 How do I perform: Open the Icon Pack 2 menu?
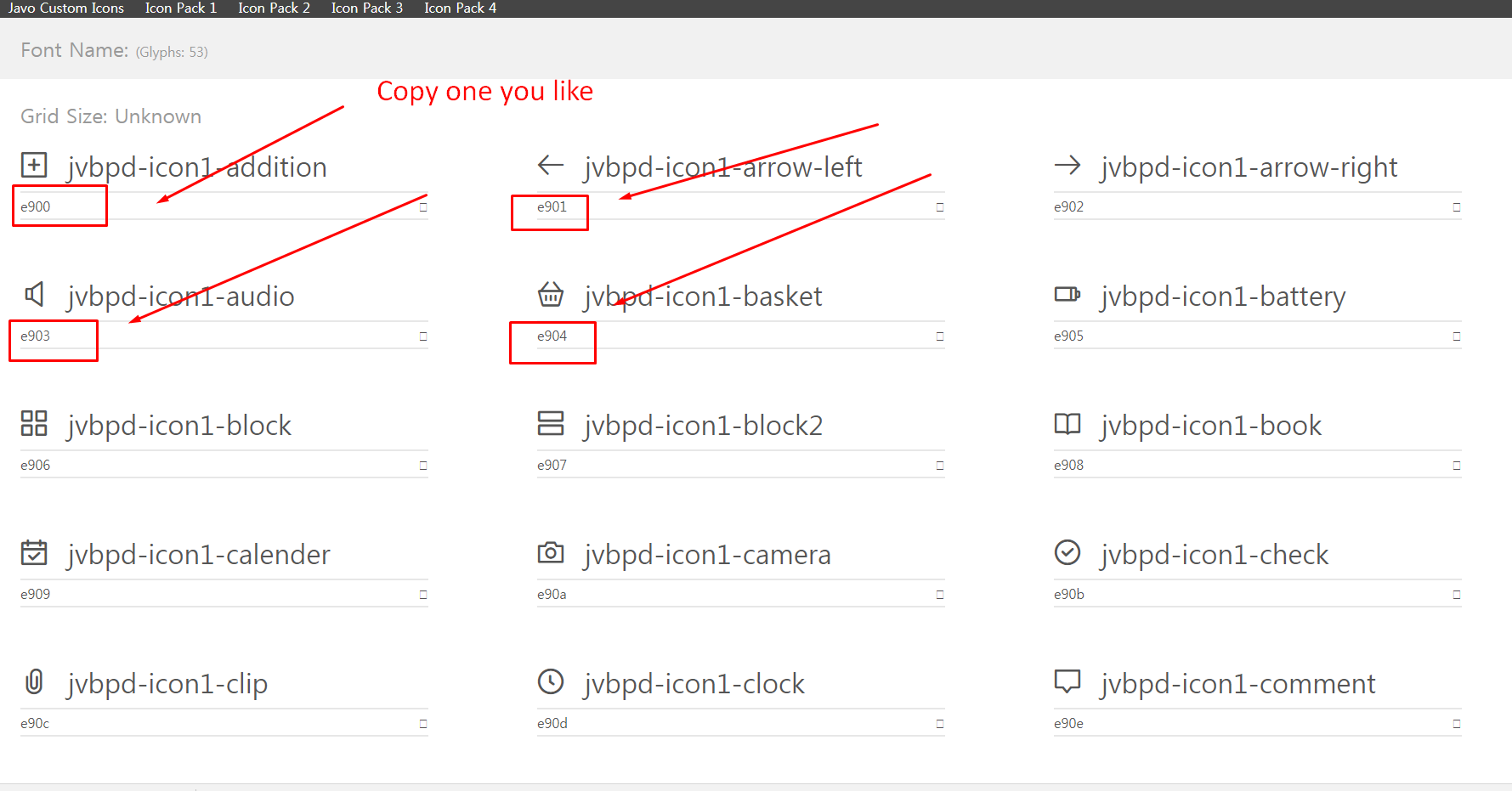tap(274, 8)
